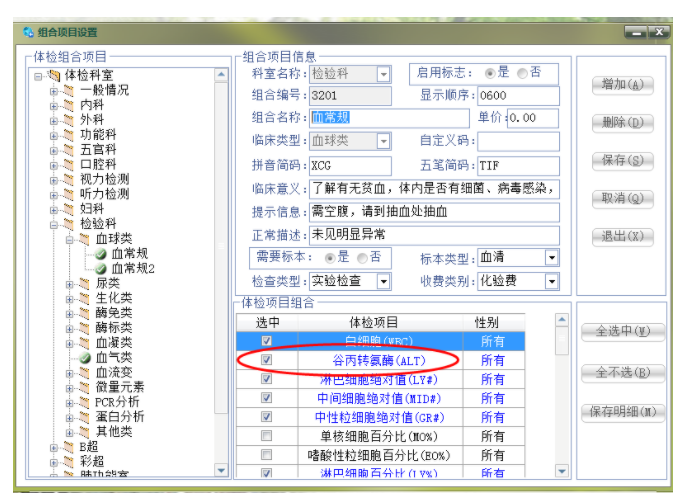
Task: Open the 检查类型 dropdown
Action: [x=383, y=281]
